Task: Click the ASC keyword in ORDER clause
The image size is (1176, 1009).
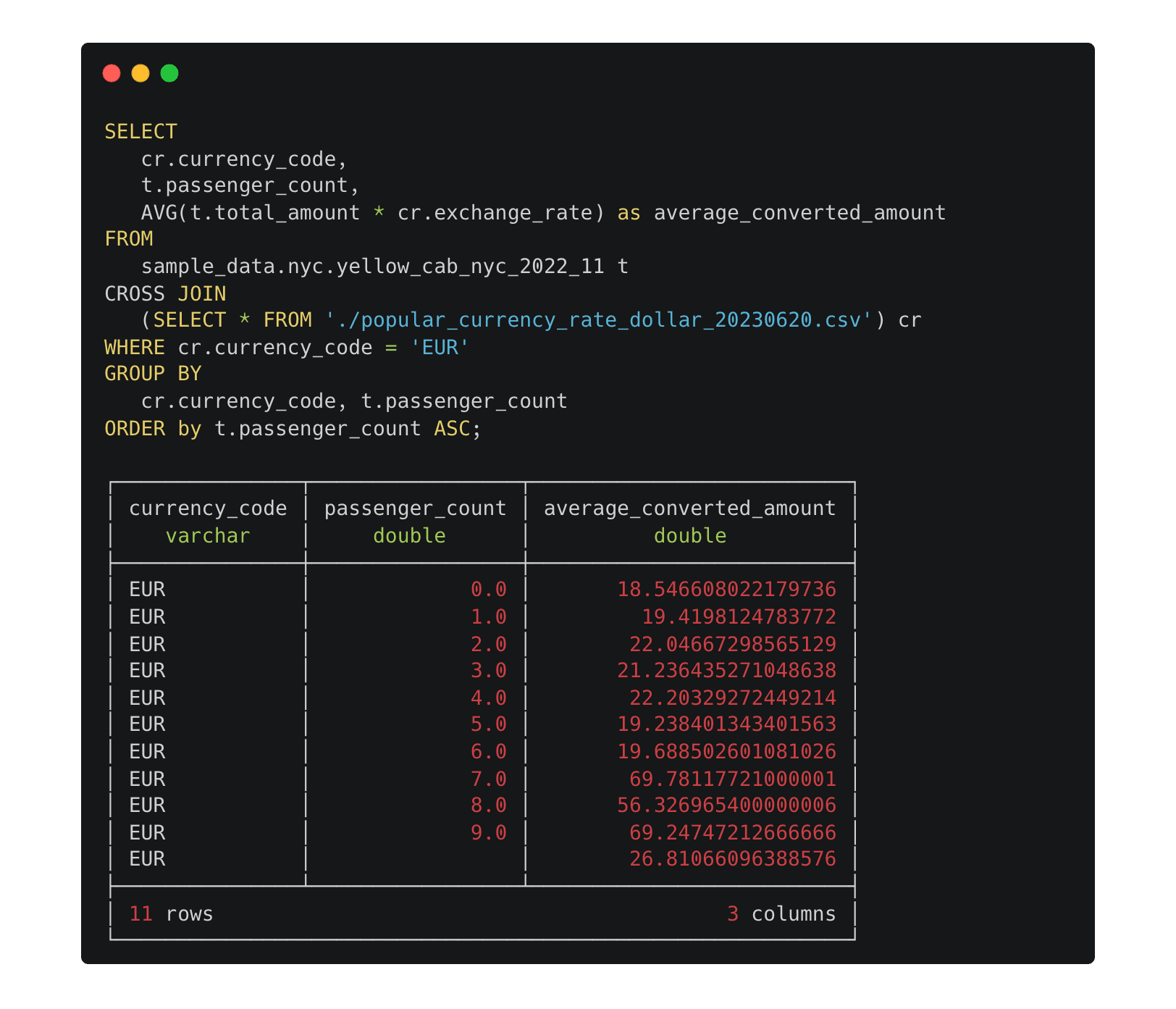Action: [452, 429]
